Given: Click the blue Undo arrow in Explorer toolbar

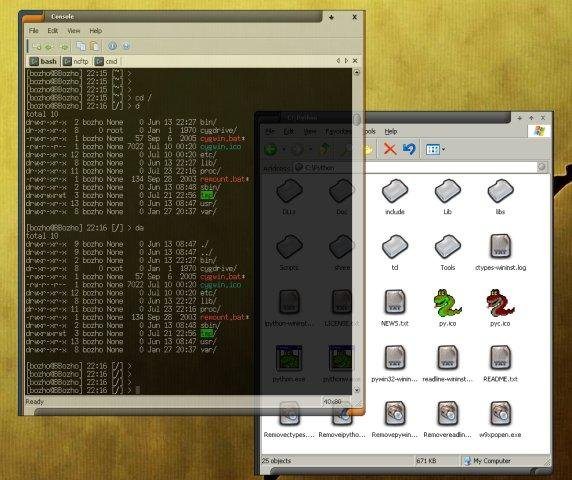Looking at the screenshot, I should pos(409,149).
